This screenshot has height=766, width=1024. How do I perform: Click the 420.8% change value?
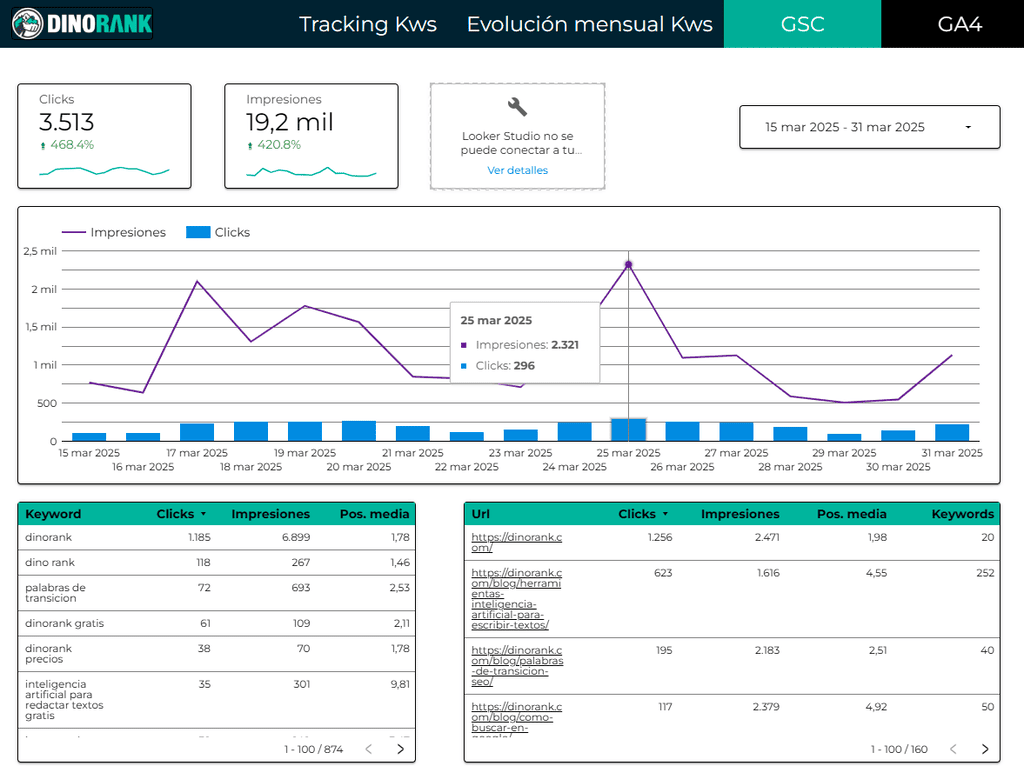[279, 145]
